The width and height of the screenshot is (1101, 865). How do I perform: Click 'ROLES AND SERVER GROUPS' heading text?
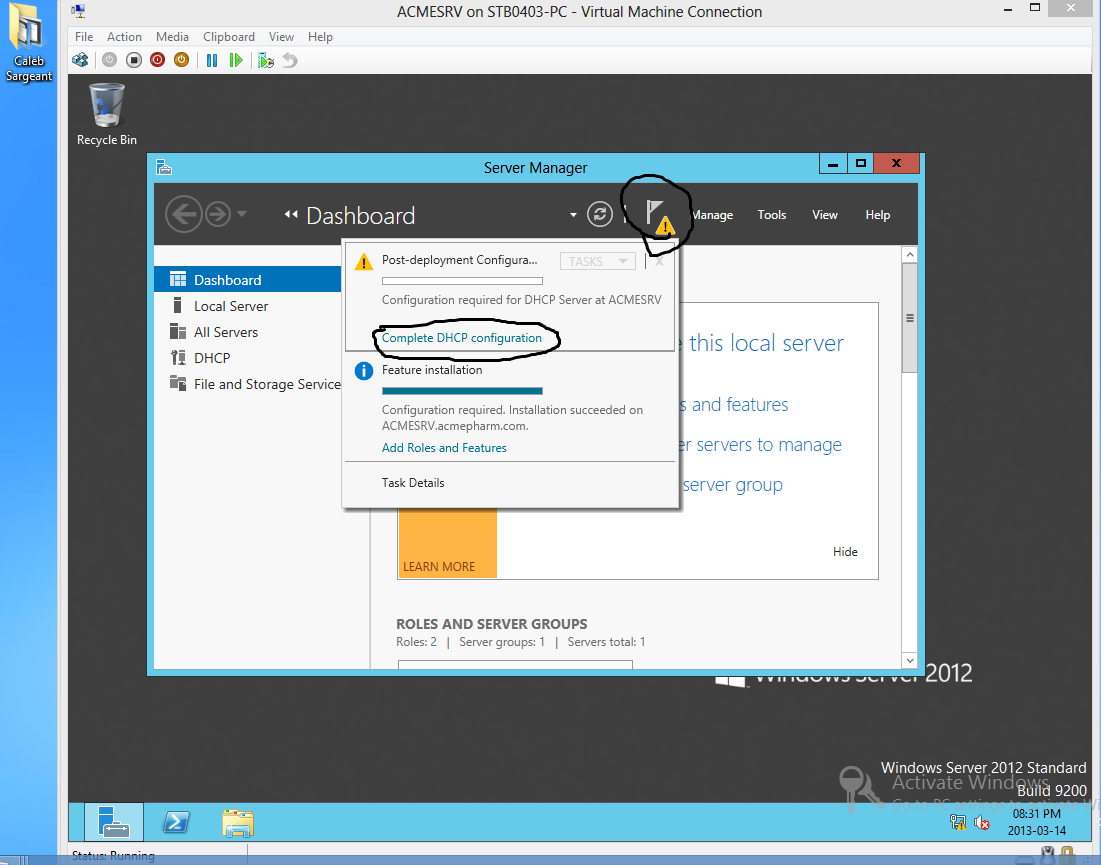click(x=492, y=623)
